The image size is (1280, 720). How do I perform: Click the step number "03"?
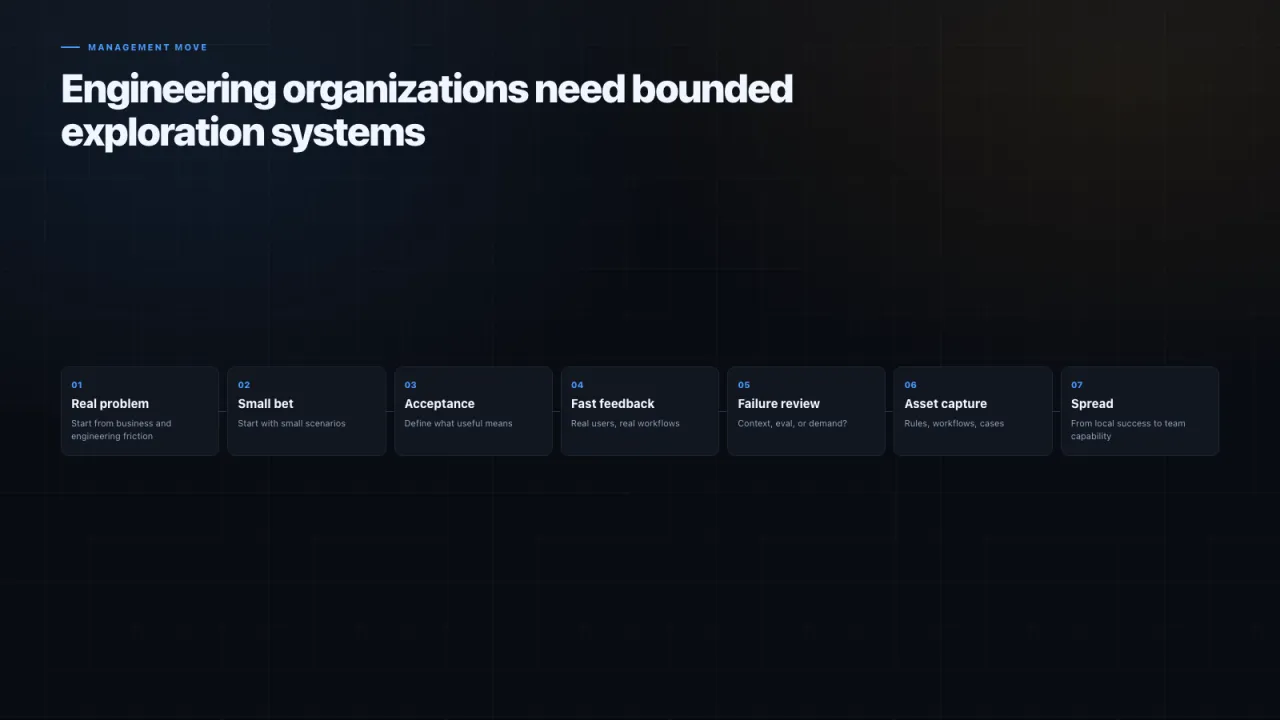pos(410,385)
